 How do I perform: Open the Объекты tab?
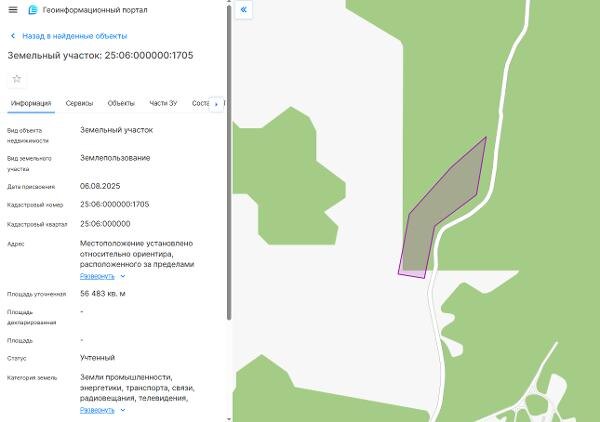click(x=121, y=103)
